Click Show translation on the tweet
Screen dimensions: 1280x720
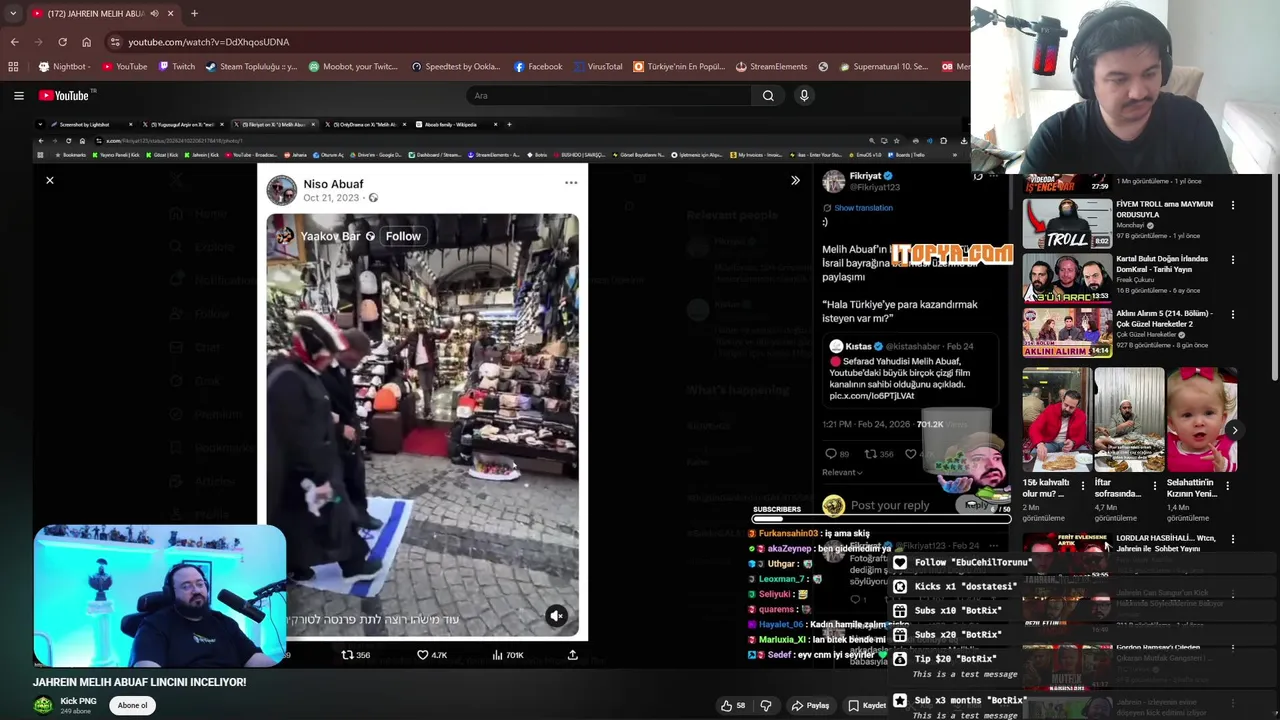[863, 208]
